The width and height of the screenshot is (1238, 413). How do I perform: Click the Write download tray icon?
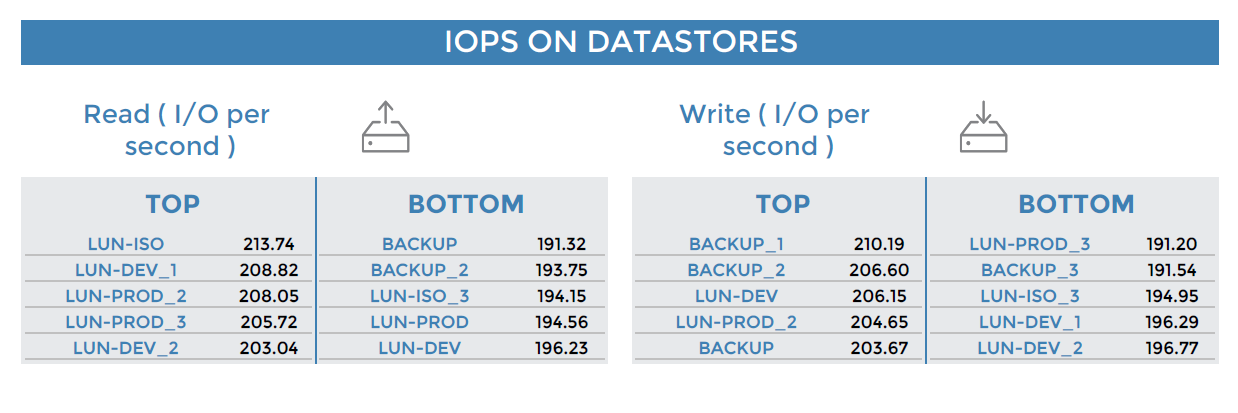(x=983, y=127)
